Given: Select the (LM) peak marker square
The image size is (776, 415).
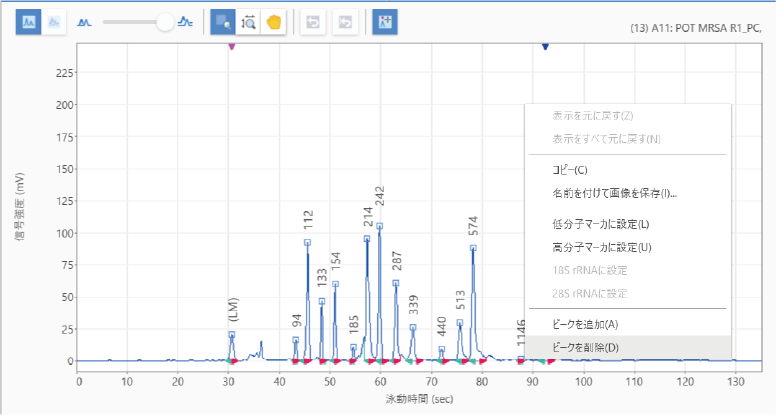Looking at the screenshot, I should [232, 335].
